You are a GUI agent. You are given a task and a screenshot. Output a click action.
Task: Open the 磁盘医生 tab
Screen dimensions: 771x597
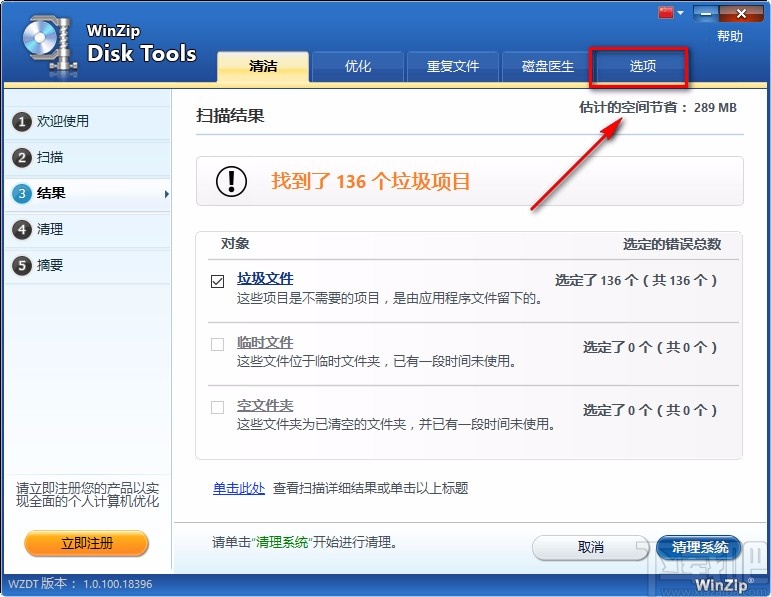click(548, 66)
